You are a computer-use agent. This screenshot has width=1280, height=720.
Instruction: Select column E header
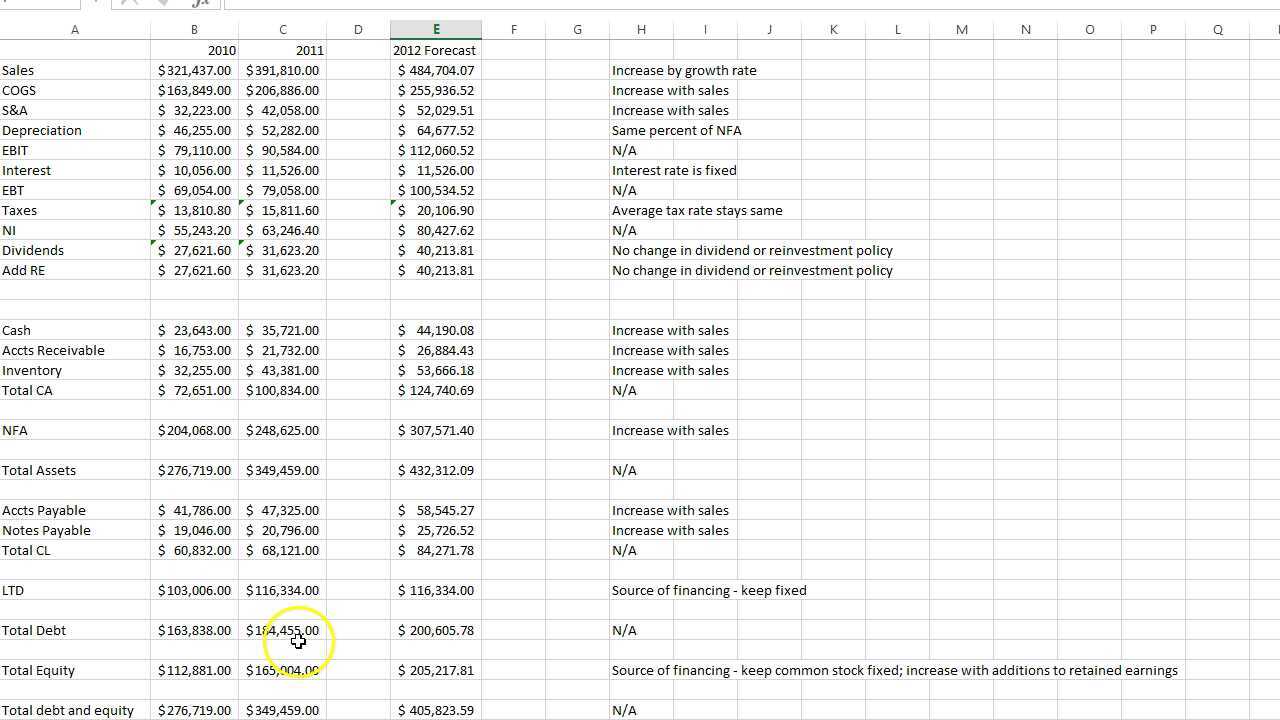click(434, 29)
